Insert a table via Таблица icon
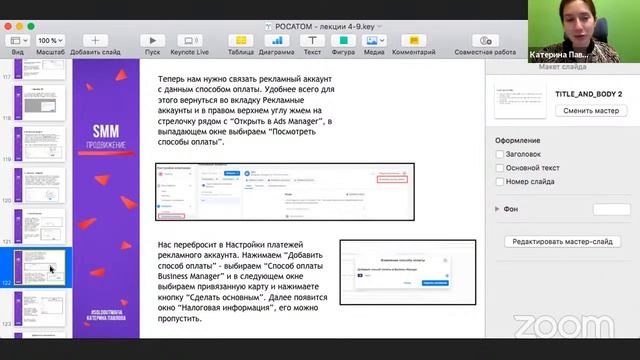The image size is (640, 360). pyautogui.click(x=241, y=40)
